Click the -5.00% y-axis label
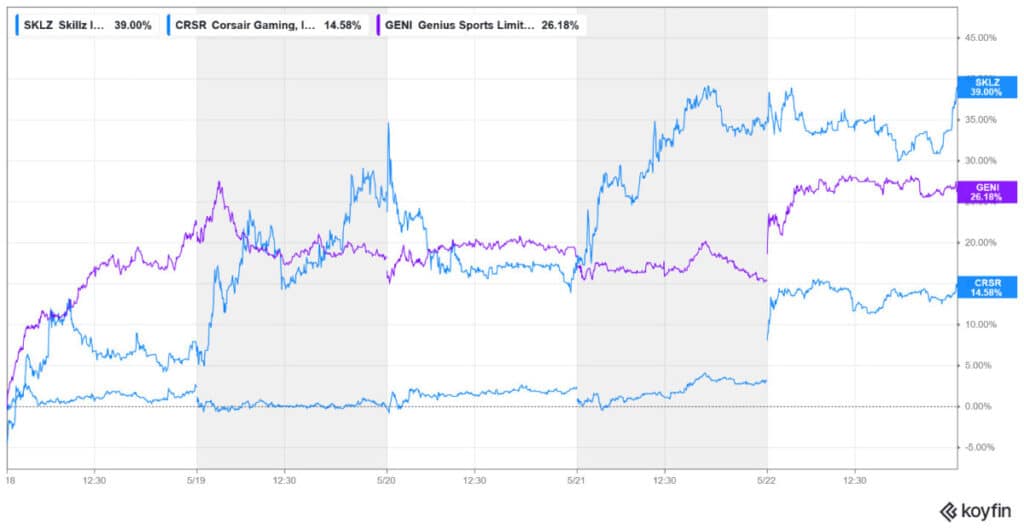1024x529 pixels. (x=982, y=447)
